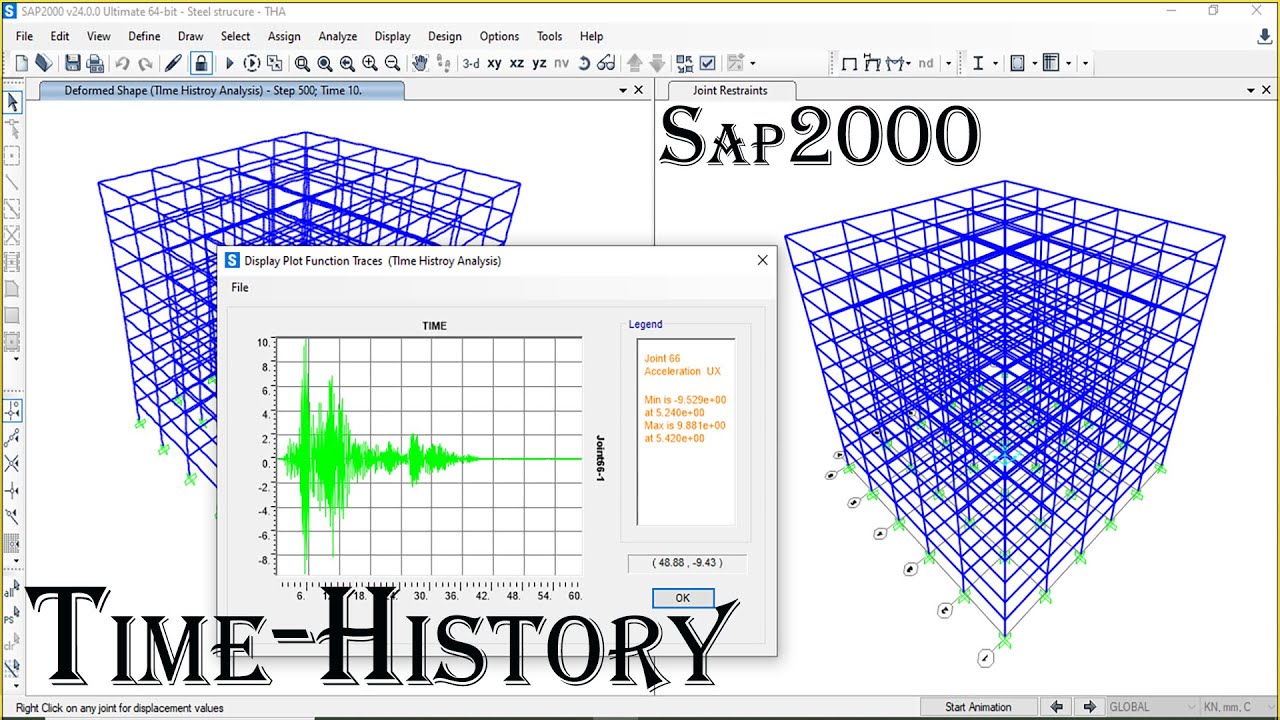Open the KN, mm, C units dropdown
Viewport: 1280px width, 720px height.
pyautogui.click(x=1238, y=707)
